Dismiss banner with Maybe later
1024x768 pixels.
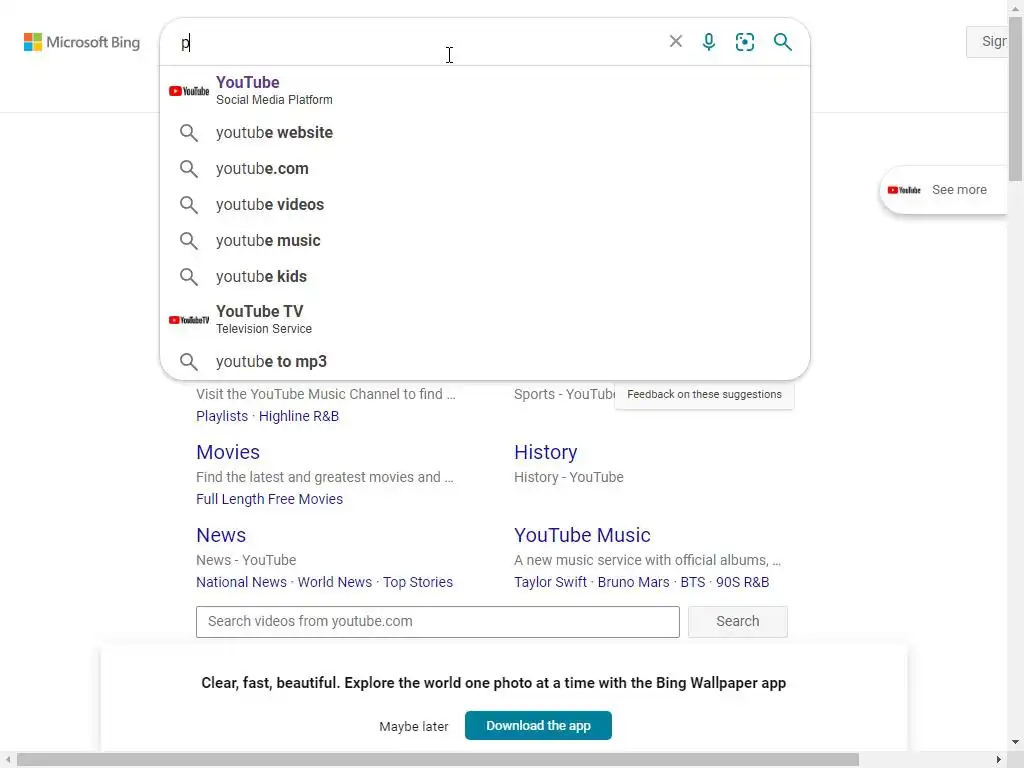tap(413, 726)
